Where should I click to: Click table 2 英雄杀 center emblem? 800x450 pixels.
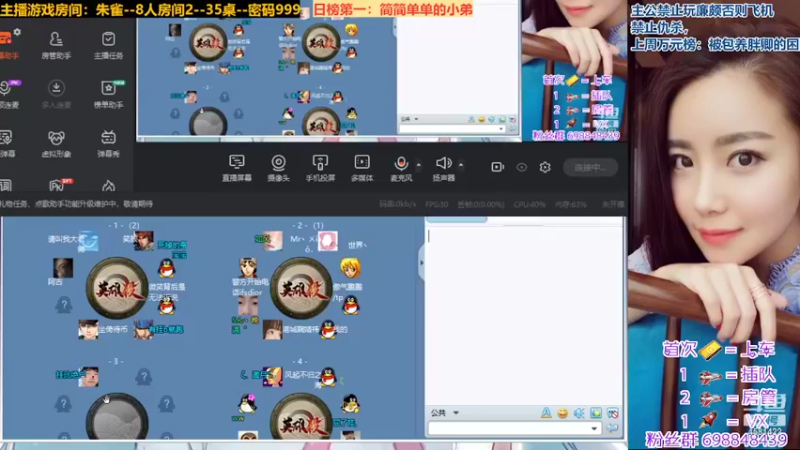click(x=301, y=288)
